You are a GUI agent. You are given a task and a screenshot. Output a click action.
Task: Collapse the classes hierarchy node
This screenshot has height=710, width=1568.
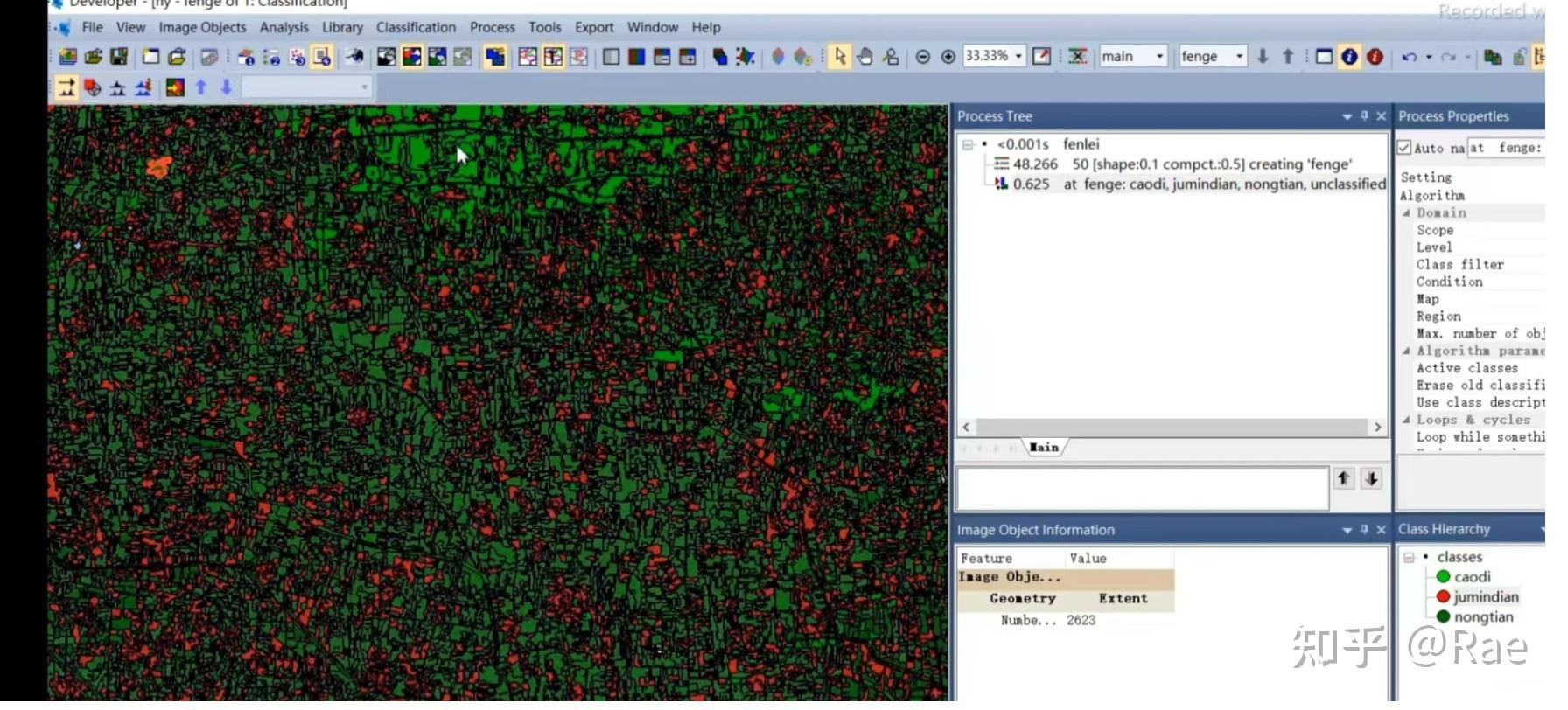[1409, 557]
